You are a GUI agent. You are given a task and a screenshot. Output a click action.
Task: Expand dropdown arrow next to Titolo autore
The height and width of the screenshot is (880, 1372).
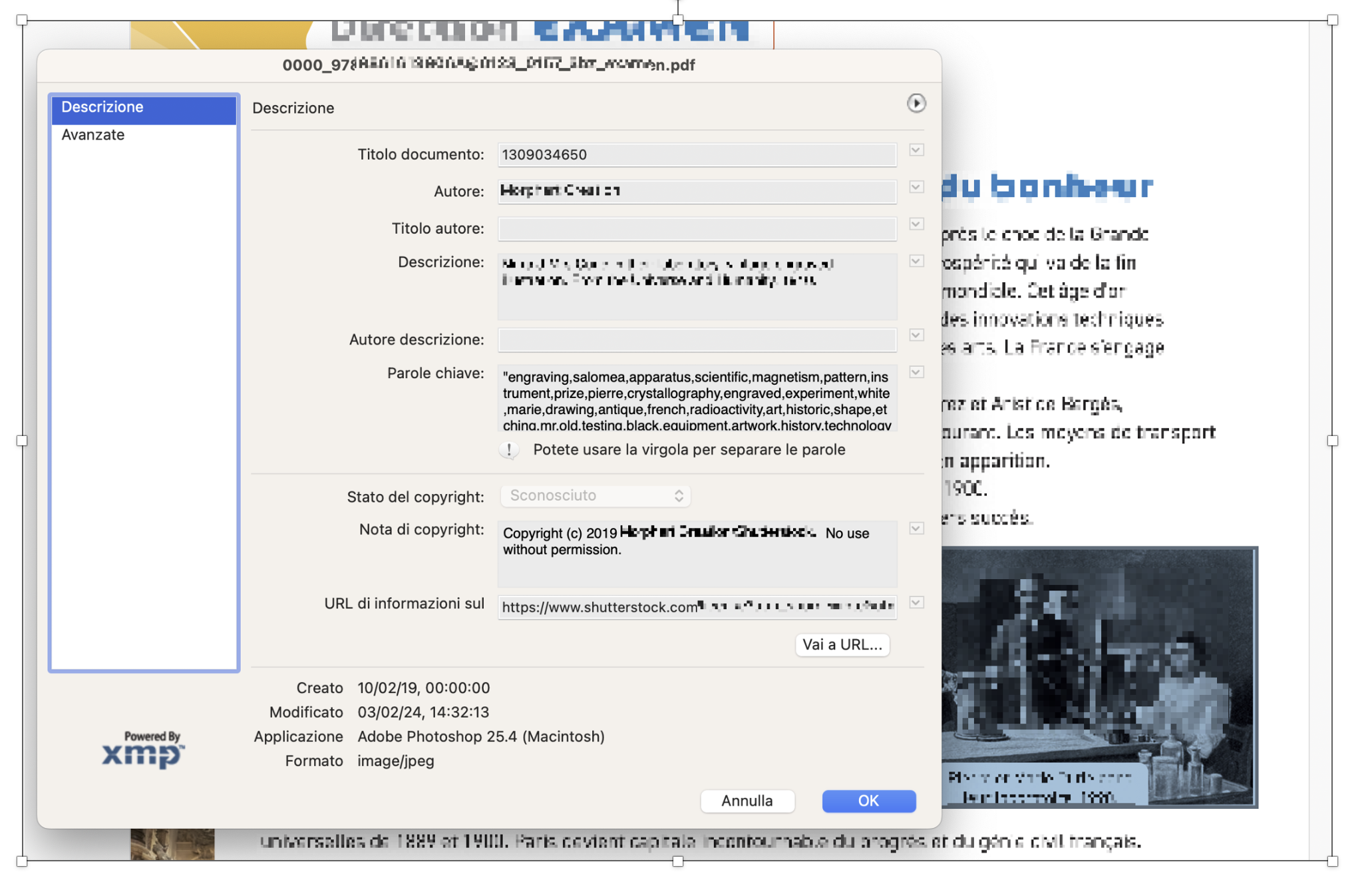pyautogui.click(x=916, y=224)
